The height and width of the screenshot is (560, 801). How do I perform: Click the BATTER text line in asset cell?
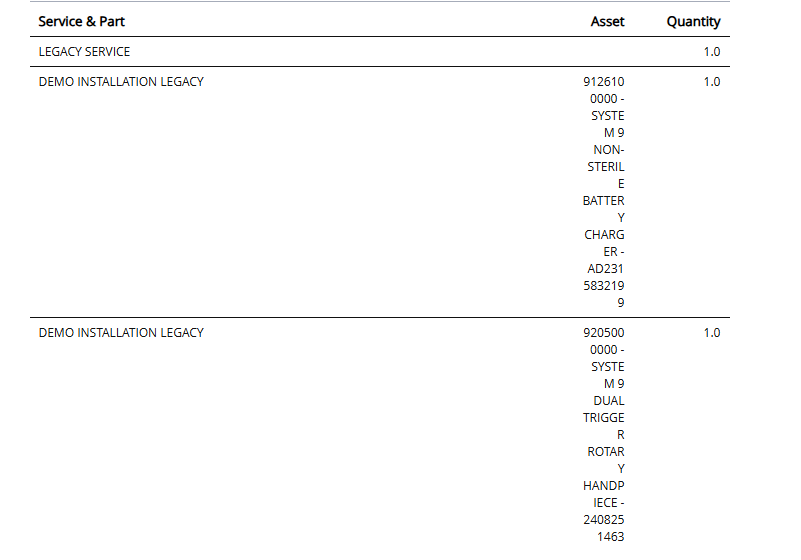point(603,201)
